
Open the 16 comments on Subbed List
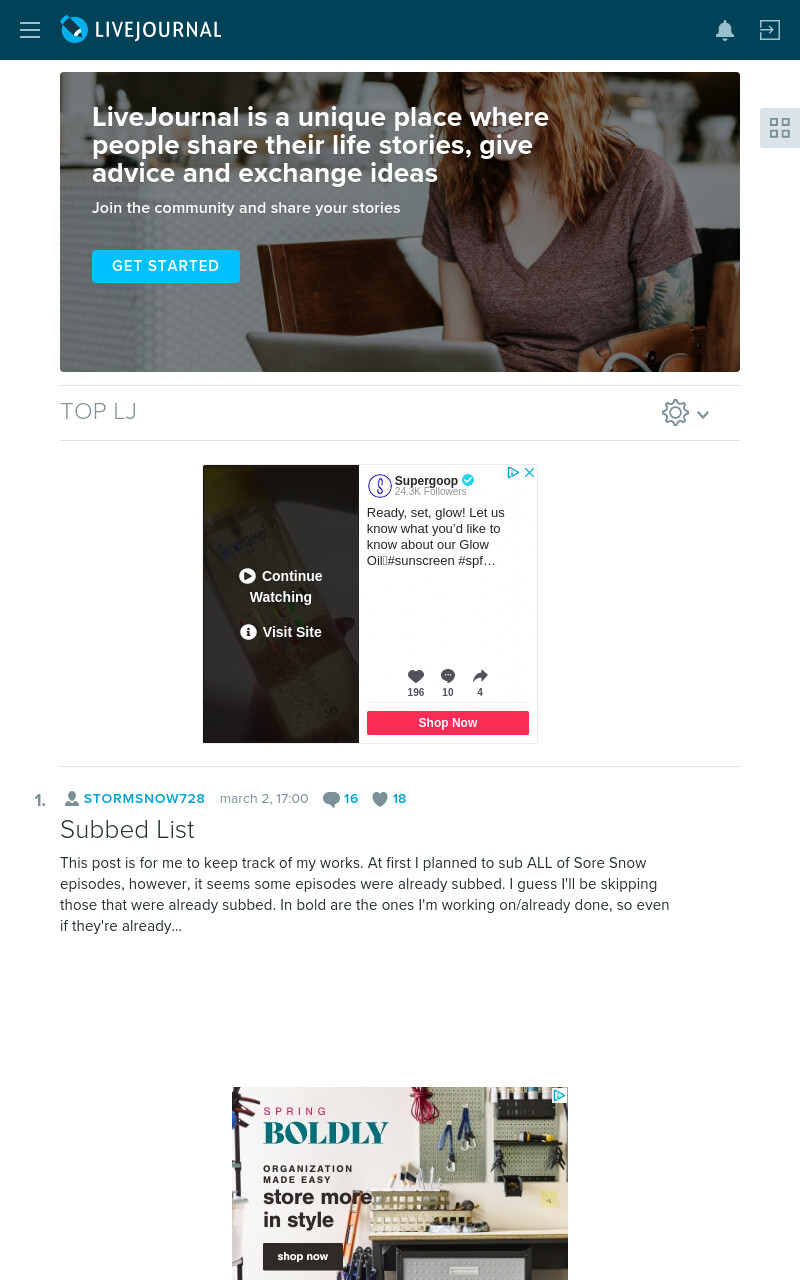click(341, 799)
